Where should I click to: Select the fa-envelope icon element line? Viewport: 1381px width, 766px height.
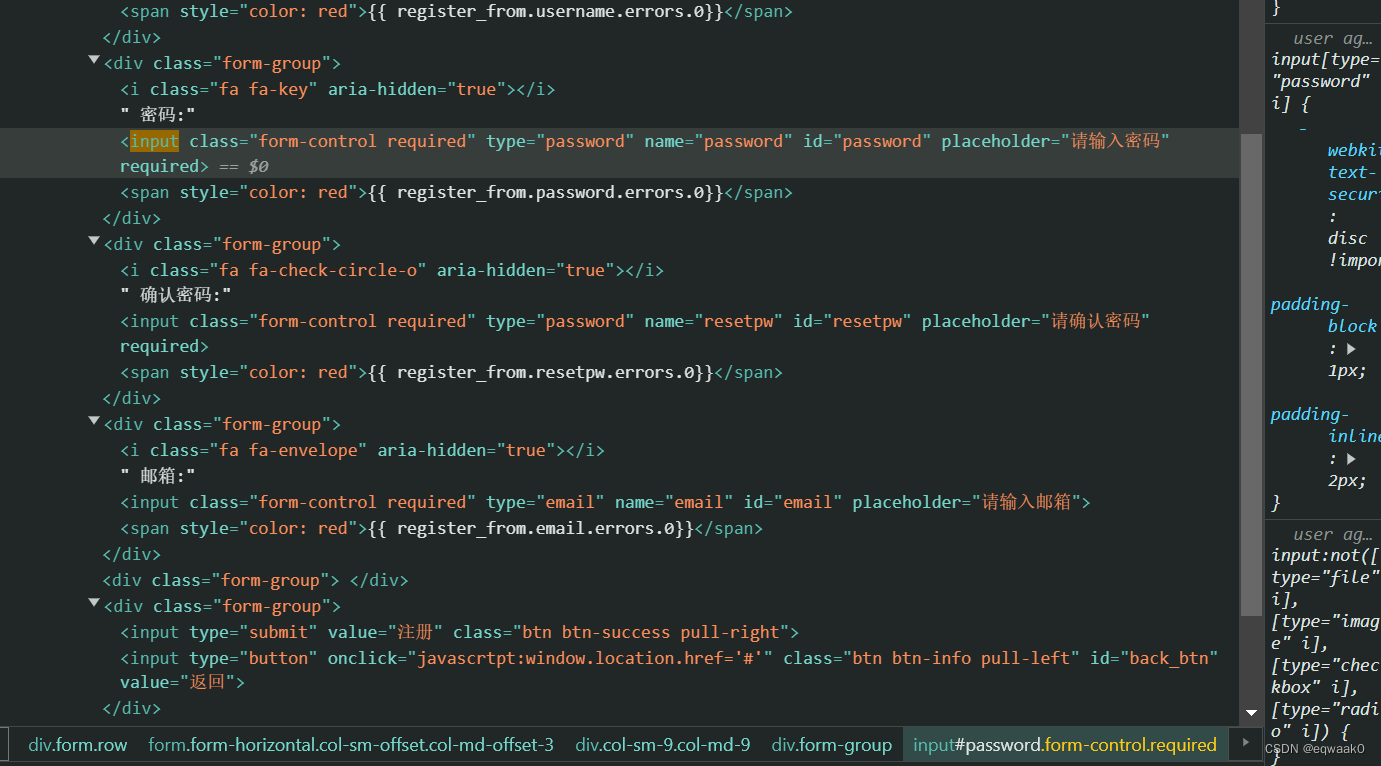coord(362,450)
